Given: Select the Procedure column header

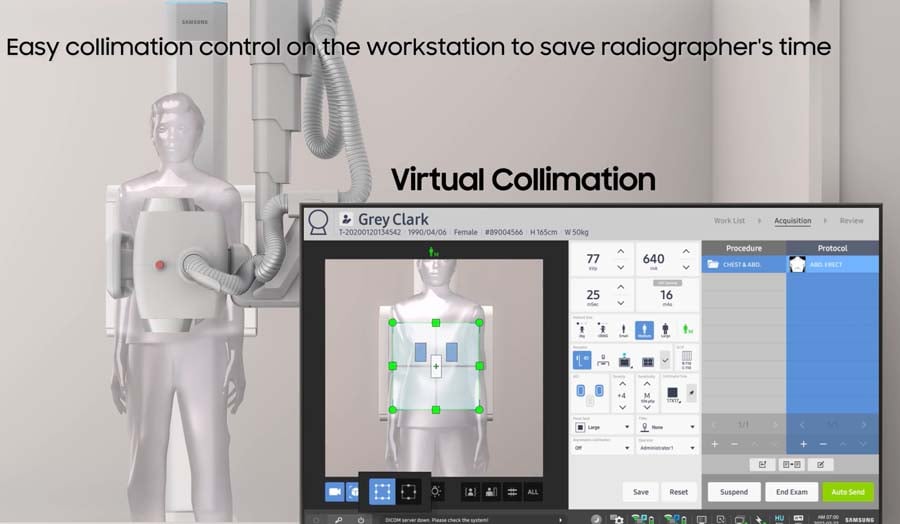Looking at the screenshot, I should coord(744,248).
